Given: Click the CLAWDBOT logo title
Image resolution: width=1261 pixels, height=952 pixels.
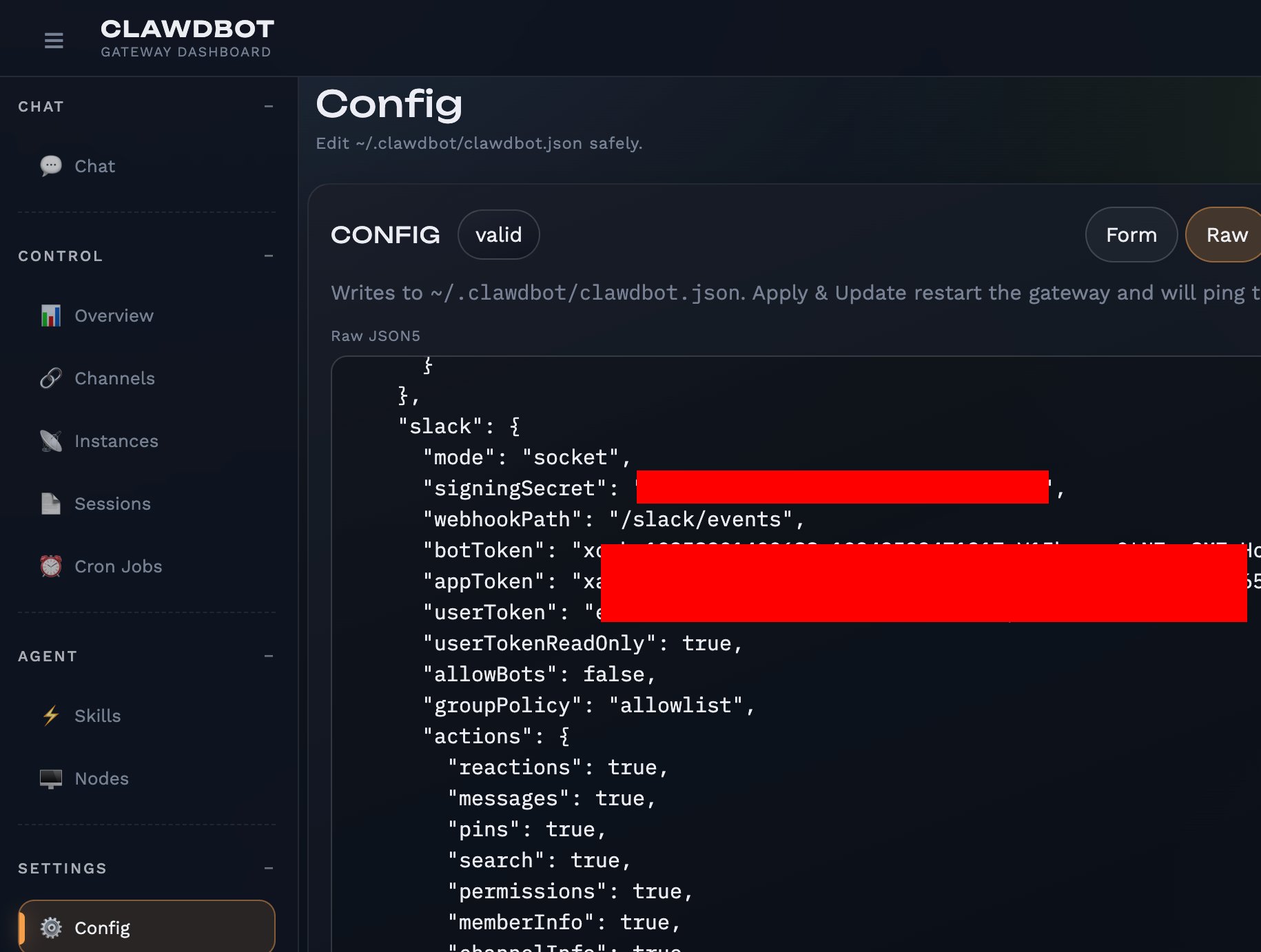Looking at the screenshot, I should coord(187,29).
